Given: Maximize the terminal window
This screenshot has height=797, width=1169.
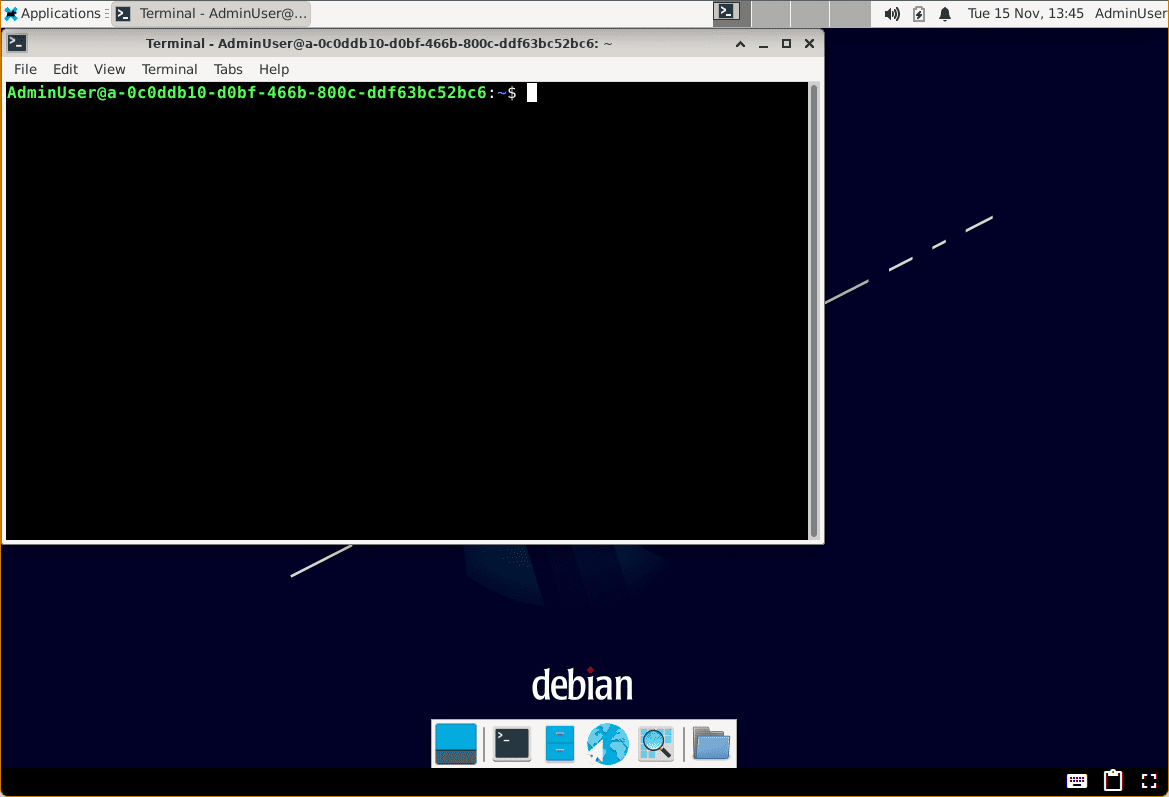Looking at the screenshot, I should (x=786, y=44).
